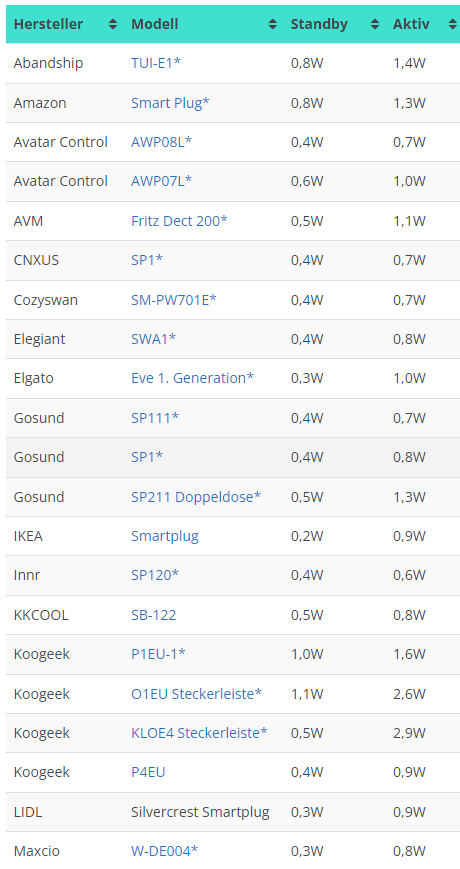460x869 pixels.
Task: Click the sort arrows beside Aktiv
Action: 452,24
